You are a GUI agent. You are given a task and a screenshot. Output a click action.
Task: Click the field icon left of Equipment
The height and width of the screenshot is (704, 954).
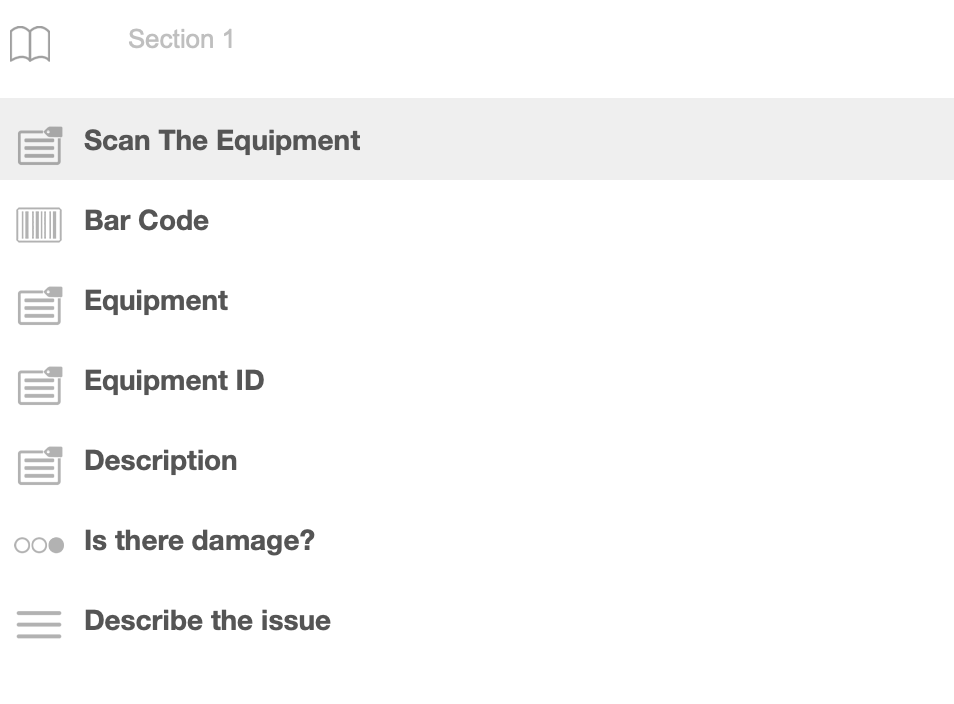[40, 305]
